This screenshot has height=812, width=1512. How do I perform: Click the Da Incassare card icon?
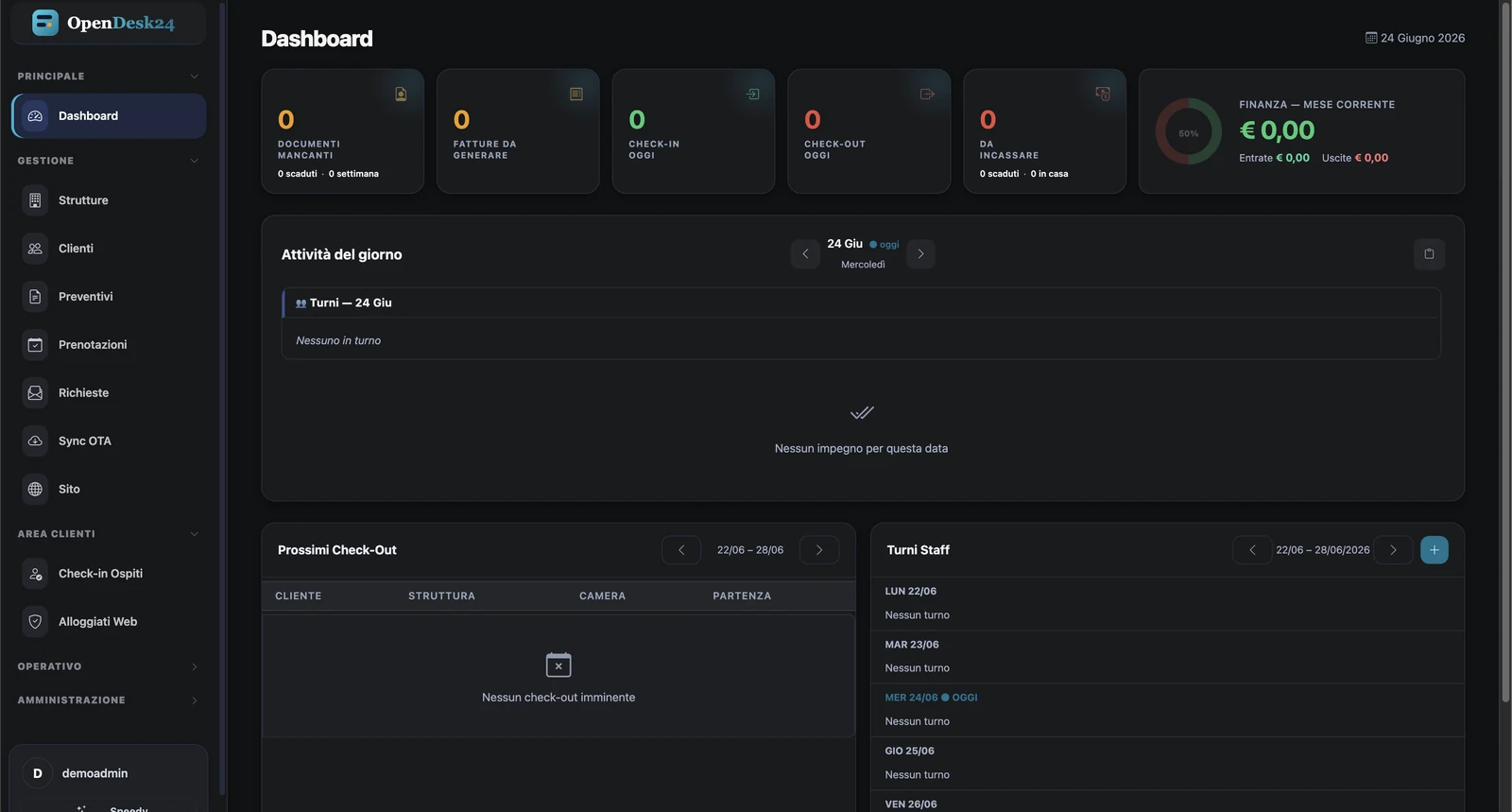click(x=1103, y=94)
